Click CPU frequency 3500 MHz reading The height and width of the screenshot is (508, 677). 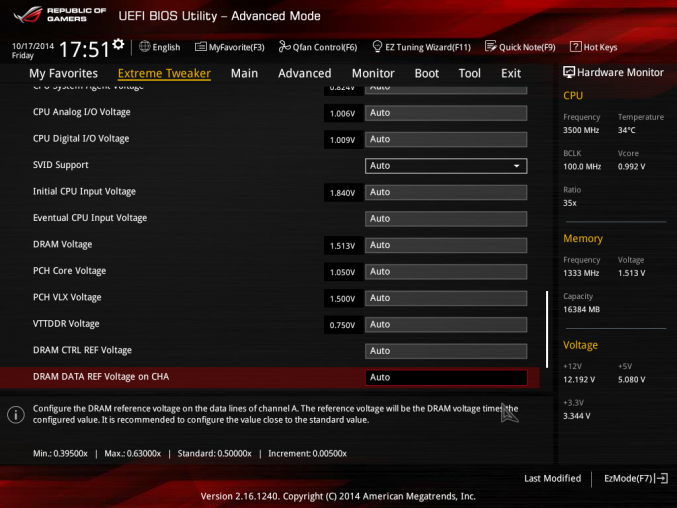pyautogui.click(x=581, y=130)
